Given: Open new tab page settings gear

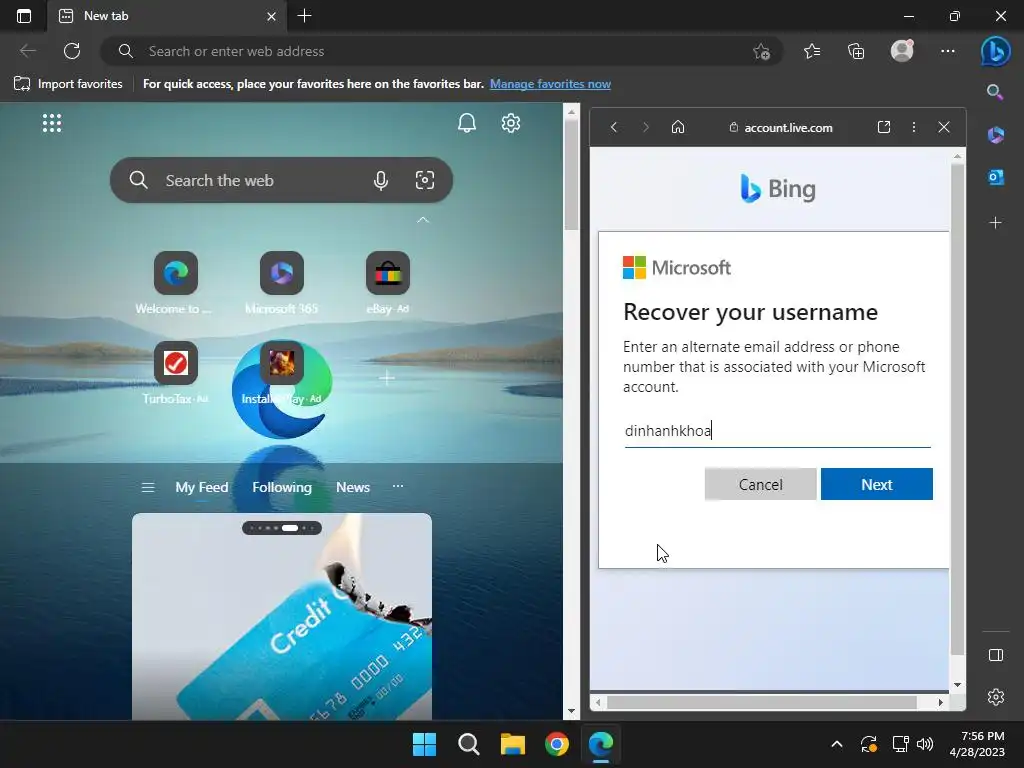Looking at the screenshot, I should pos(511,123).
